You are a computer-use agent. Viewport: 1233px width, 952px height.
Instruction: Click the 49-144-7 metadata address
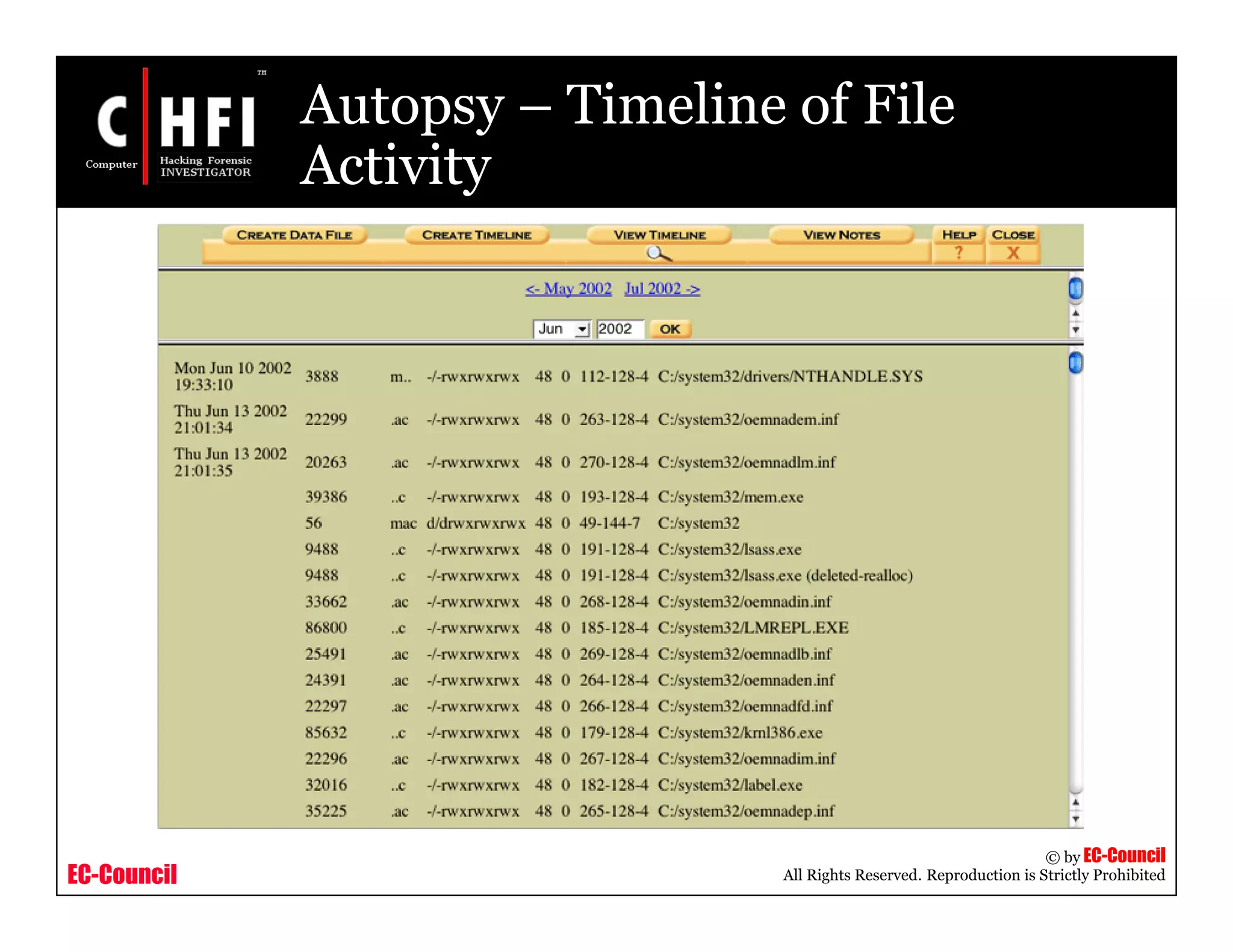609,524
